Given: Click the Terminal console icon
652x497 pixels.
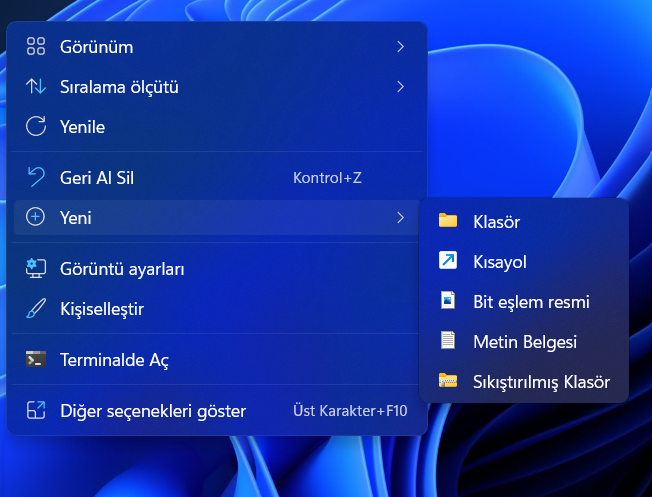Looking at the screenshot, I should [36, 359].
